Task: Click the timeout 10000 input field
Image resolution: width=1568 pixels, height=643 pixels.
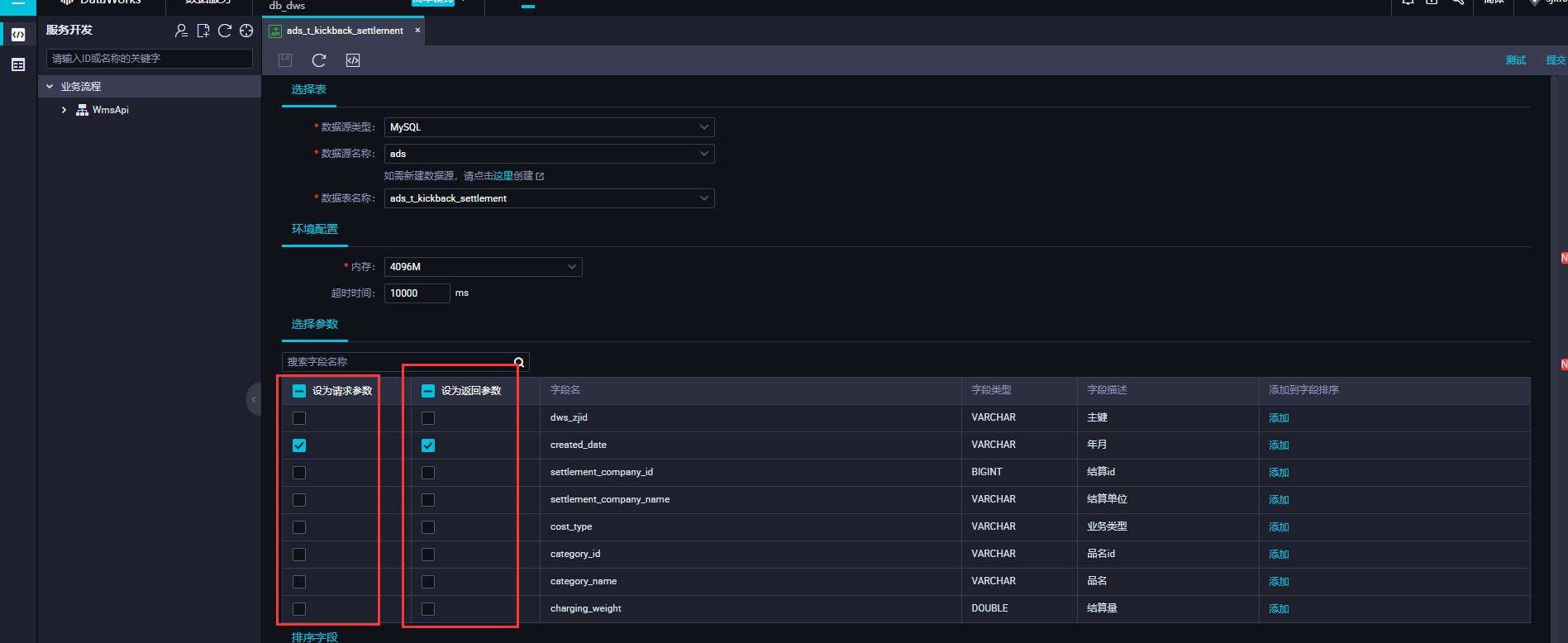Action: point(417,293)
